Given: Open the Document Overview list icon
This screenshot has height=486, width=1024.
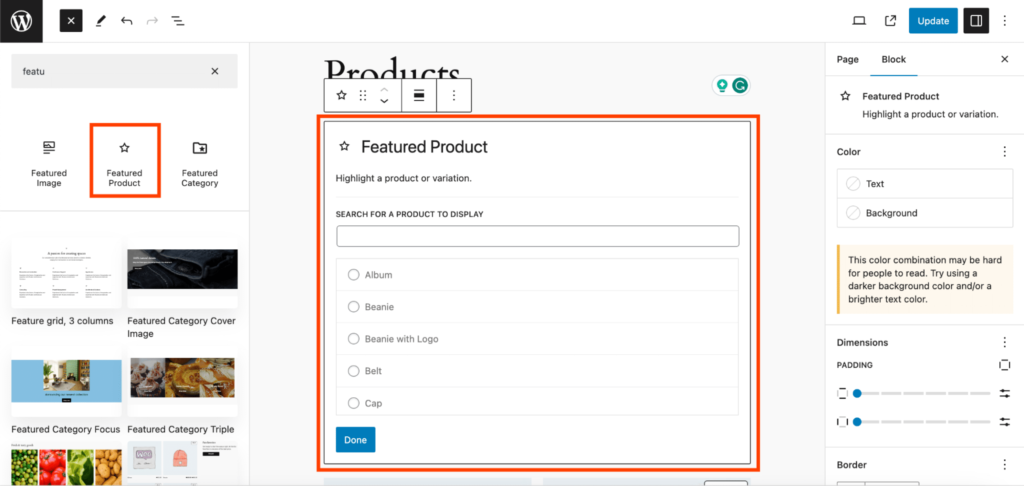Looking at the screenshot, I should click(177, 21).
